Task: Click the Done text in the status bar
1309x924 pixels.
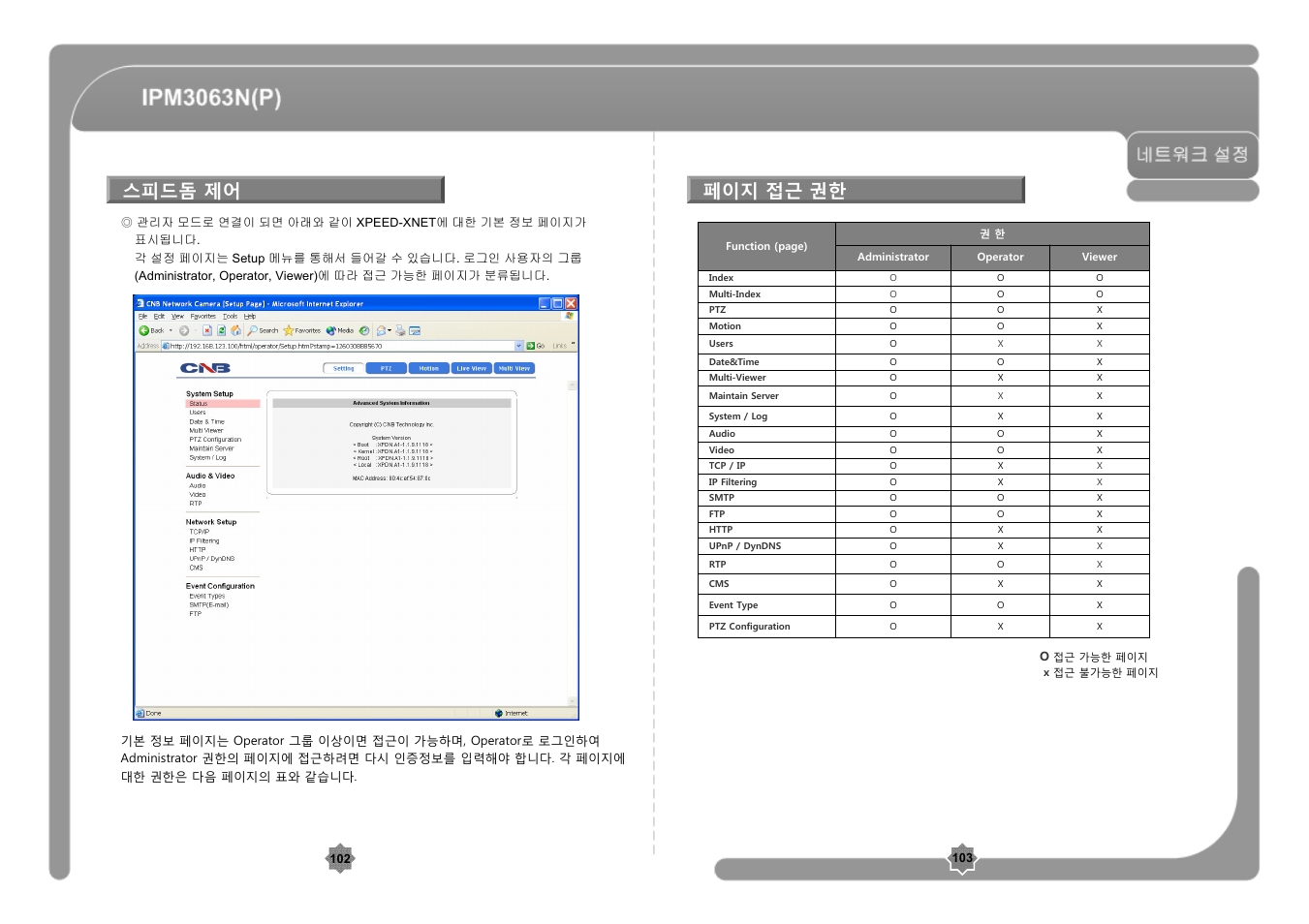Action: tap(153, 713)
